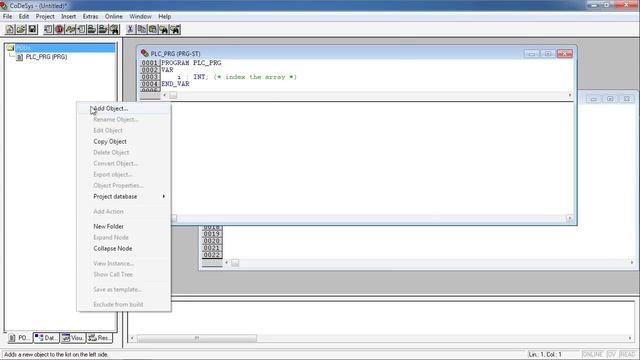The width and height of the screenshot is (640, 360).
Task: Click the red Stop toolbar icon
Action: tap(59, 29)
